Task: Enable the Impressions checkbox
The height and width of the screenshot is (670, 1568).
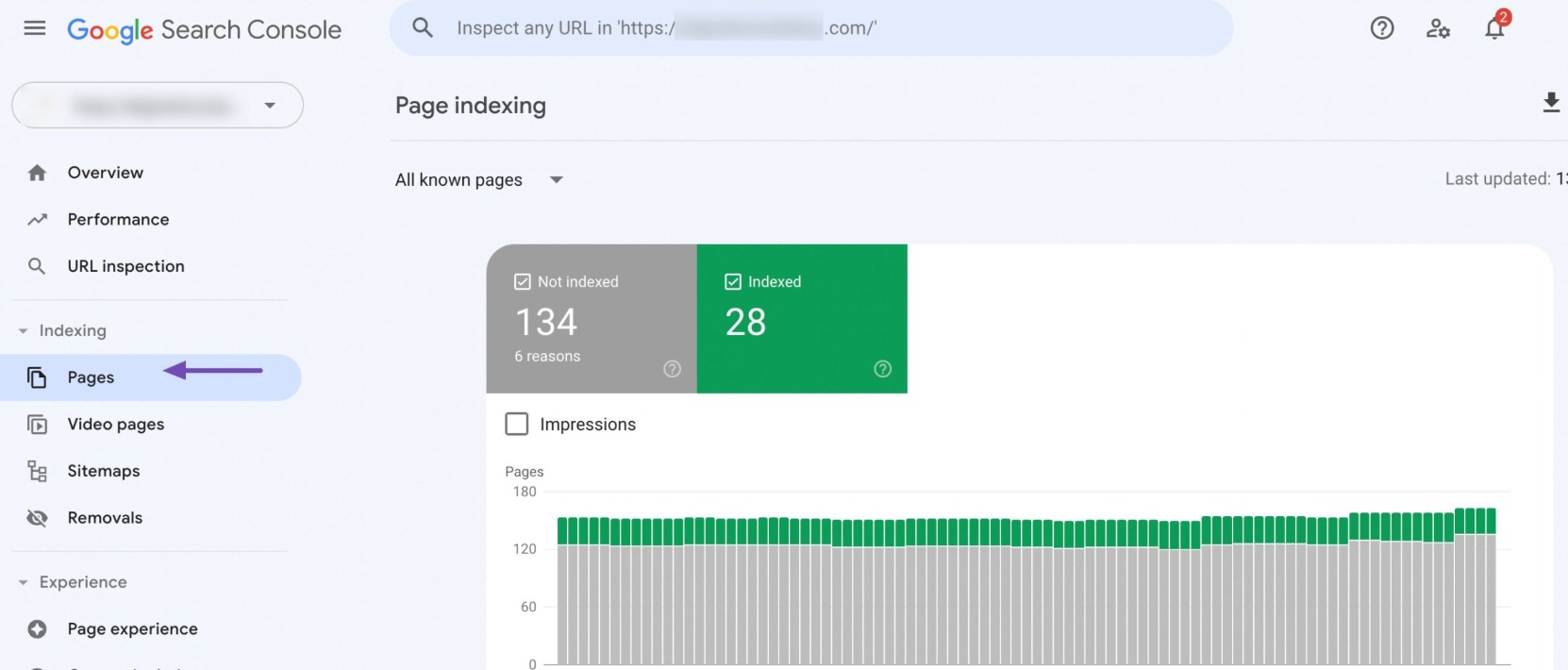Action: click(517, 424)
